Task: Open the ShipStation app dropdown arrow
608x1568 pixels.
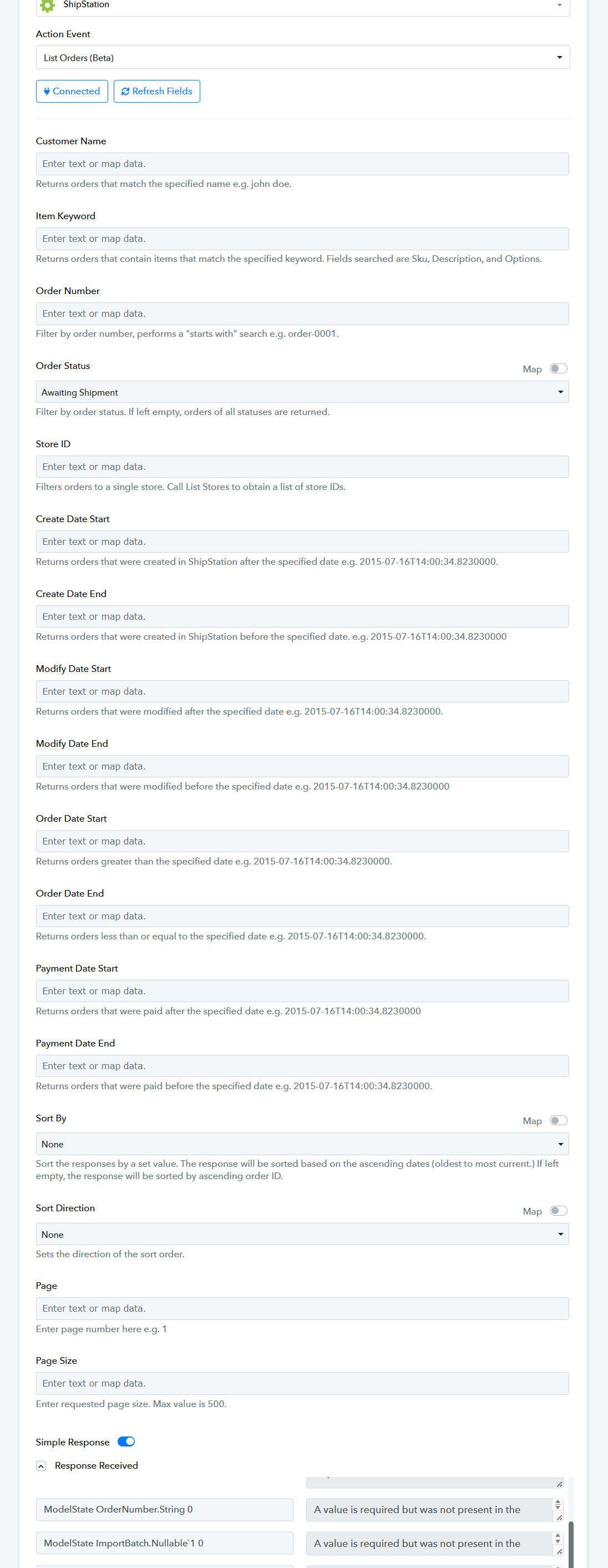Action: click(x=559, y=6)
